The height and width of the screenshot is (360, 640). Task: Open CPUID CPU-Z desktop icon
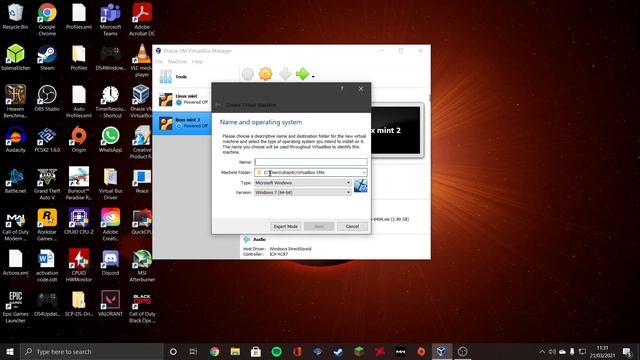tap(79, 222)
